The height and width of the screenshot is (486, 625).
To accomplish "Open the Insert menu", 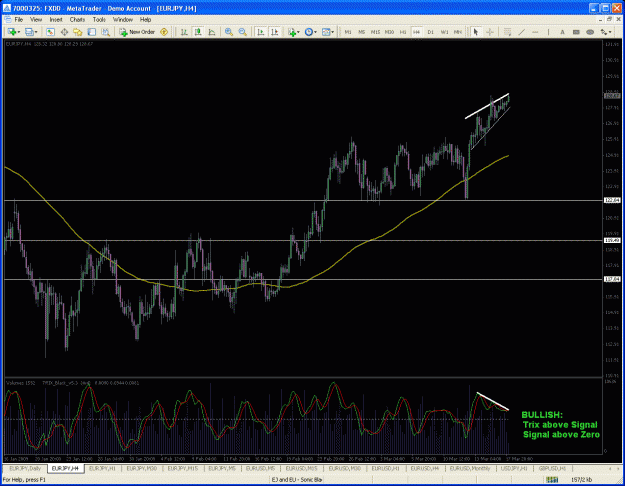I will 56,20.
